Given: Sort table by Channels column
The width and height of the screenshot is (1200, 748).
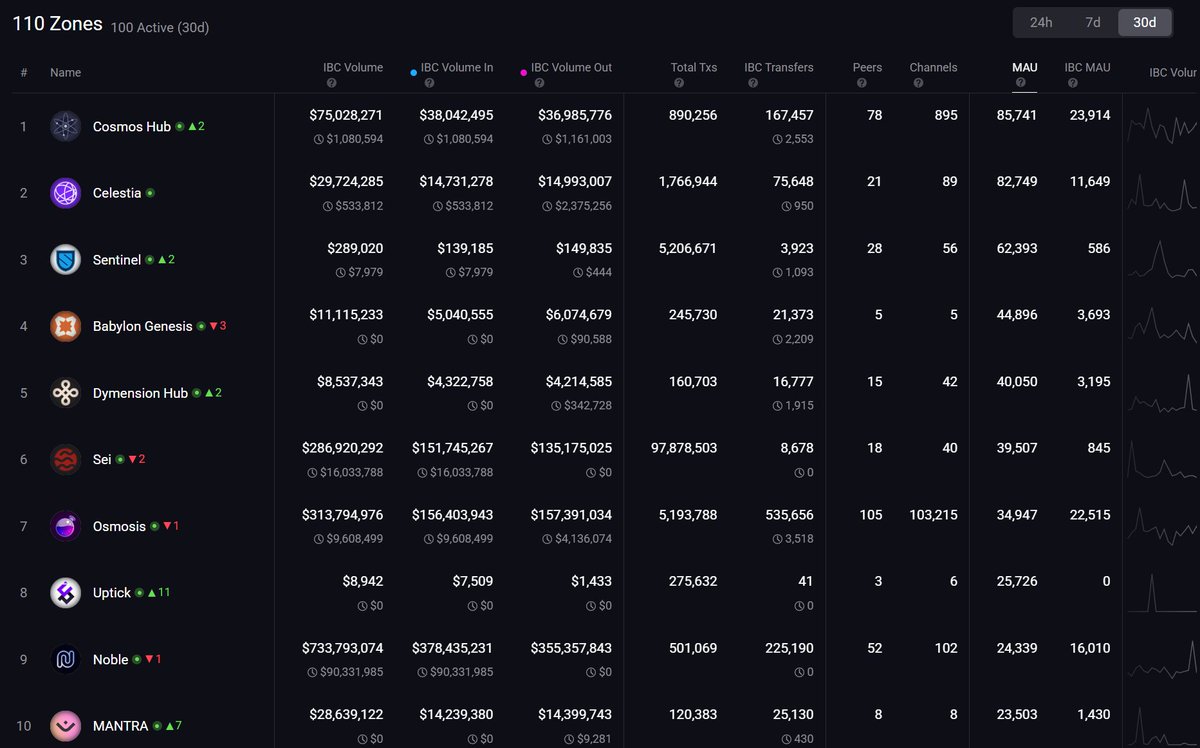Looking at the screenshot, I should (934, 67).
